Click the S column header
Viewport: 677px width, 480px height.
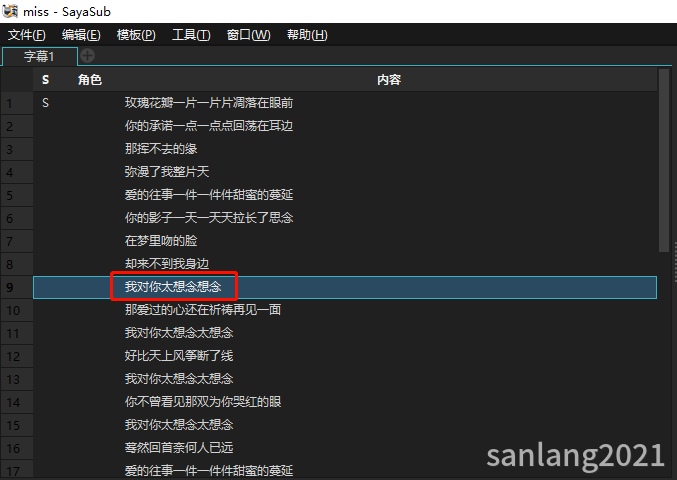45,80
